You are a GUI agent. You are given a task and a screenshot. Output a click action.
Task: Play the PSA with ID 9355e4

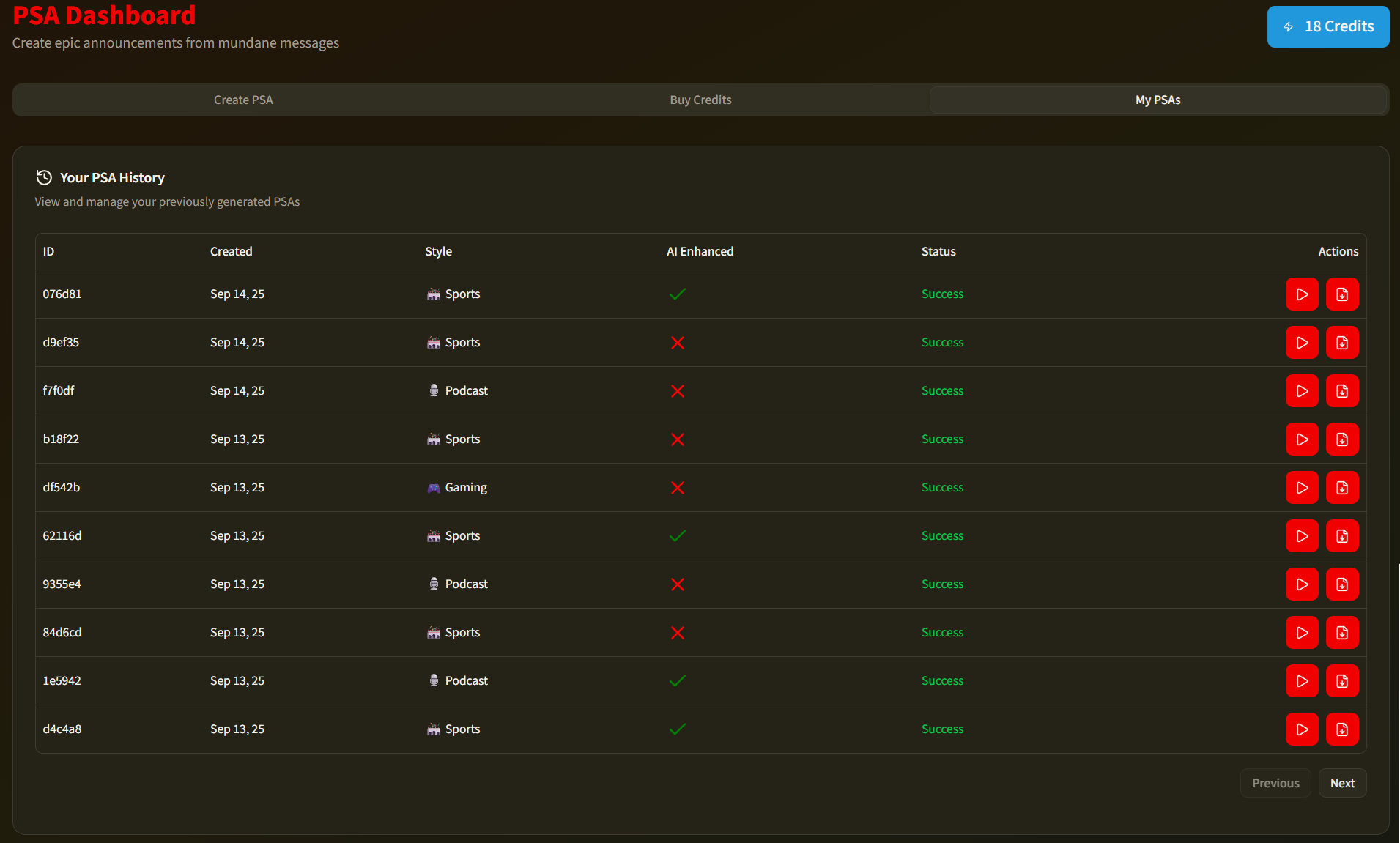(x=1302, y=584)
